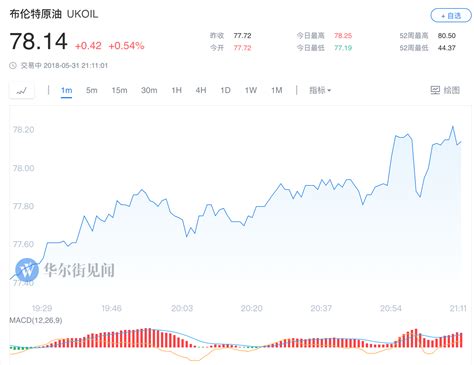
Task: Choose the 30m interval
Action: click(x=149, y=90)
